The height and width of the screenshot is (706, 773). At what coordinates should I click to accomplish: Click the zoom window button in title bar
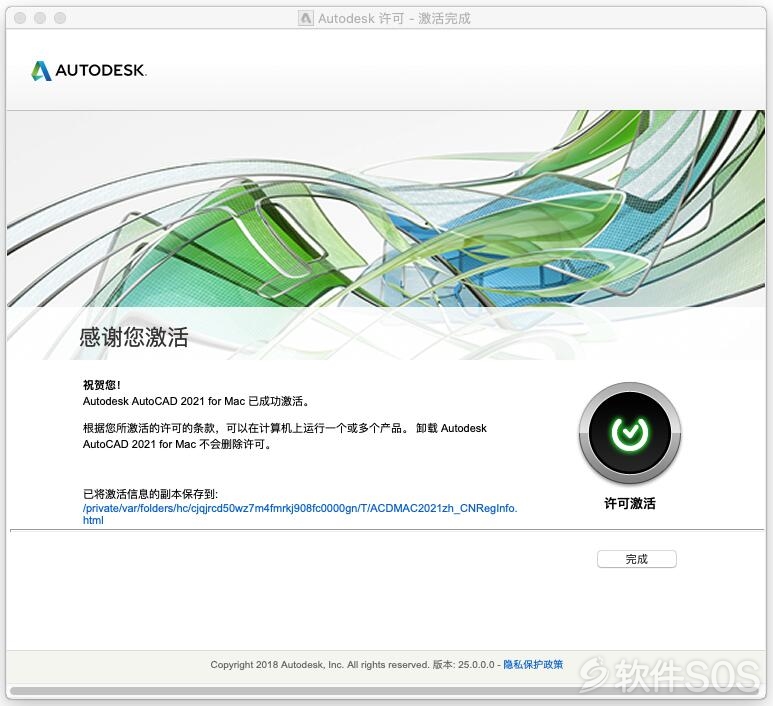(60, 18)
